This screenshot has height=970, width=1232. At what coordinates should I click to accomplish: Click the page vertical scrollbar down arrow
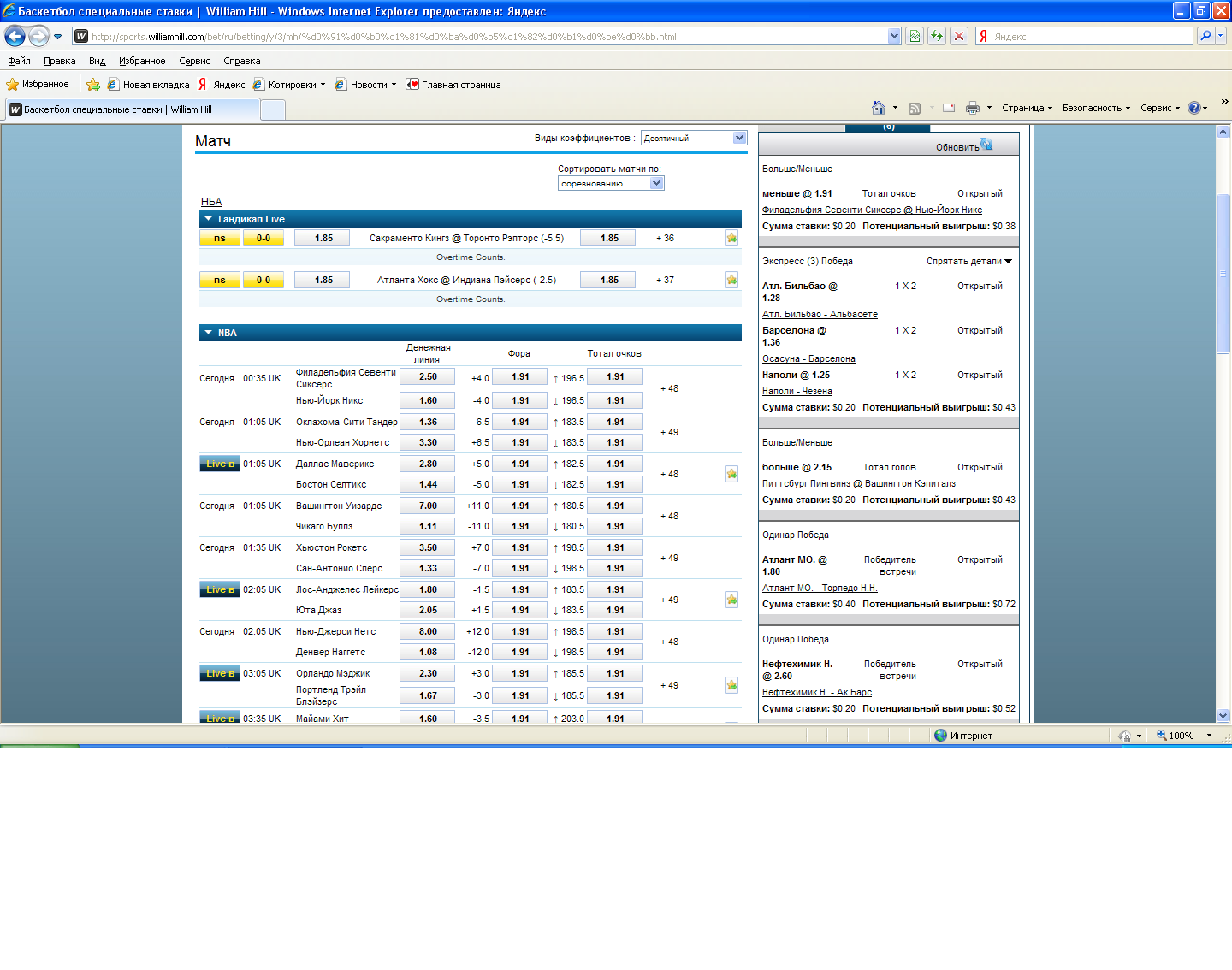tap(1223, 715)
